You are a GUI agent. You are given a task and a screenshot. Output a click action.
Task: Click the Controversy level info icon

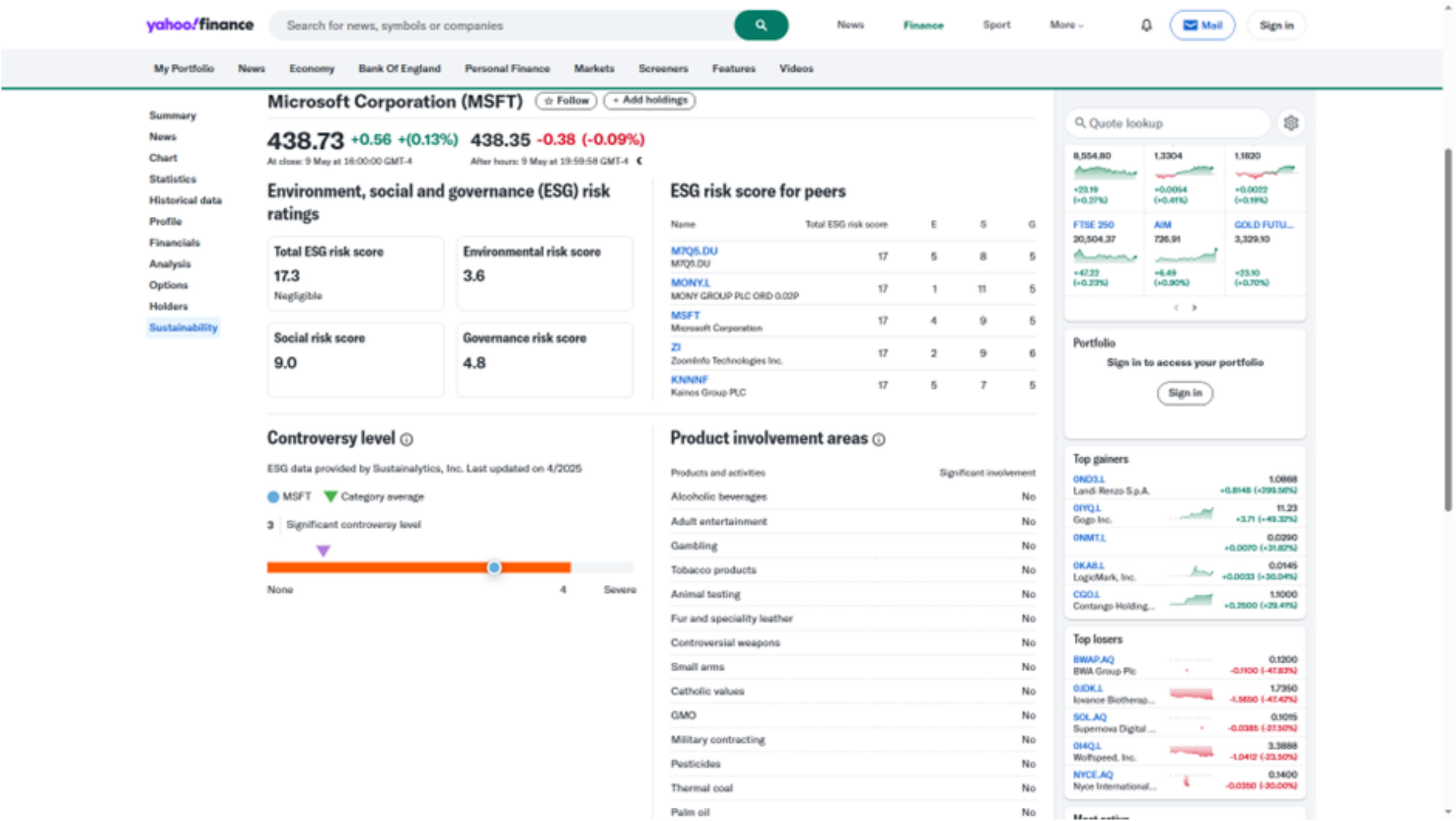point(406,439)
